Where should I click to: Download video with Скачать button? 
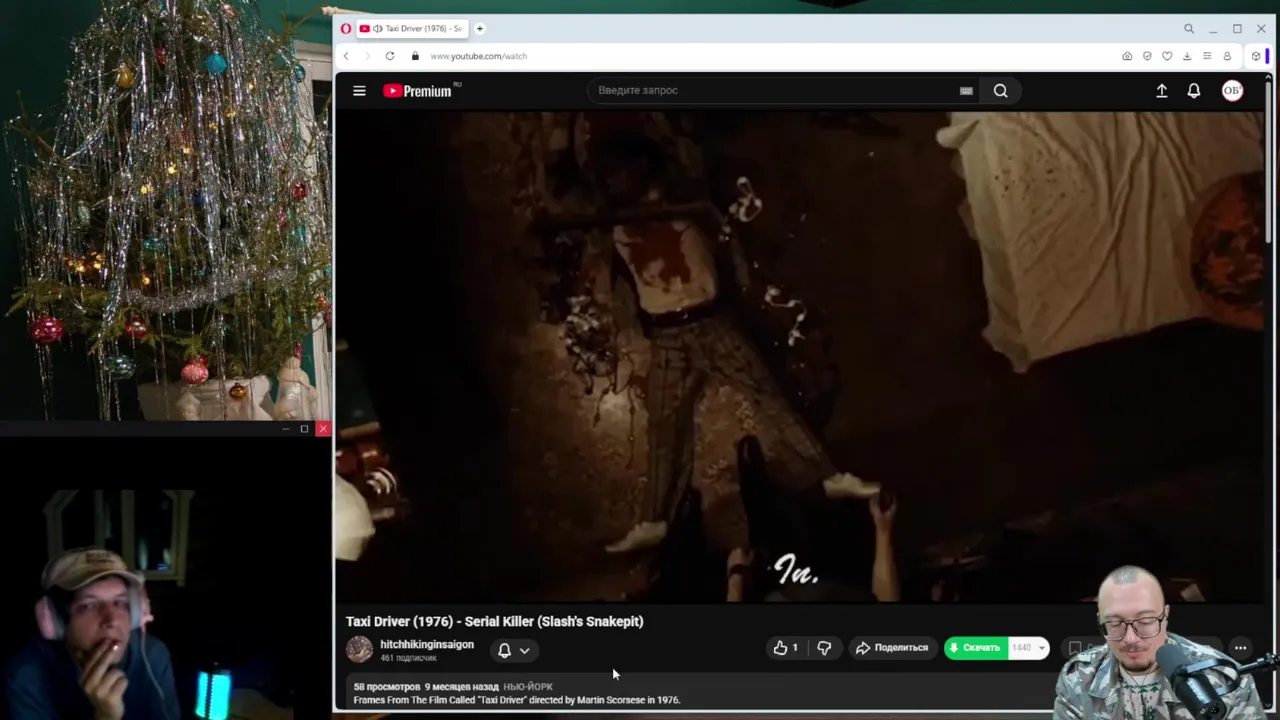click(976, 648)
